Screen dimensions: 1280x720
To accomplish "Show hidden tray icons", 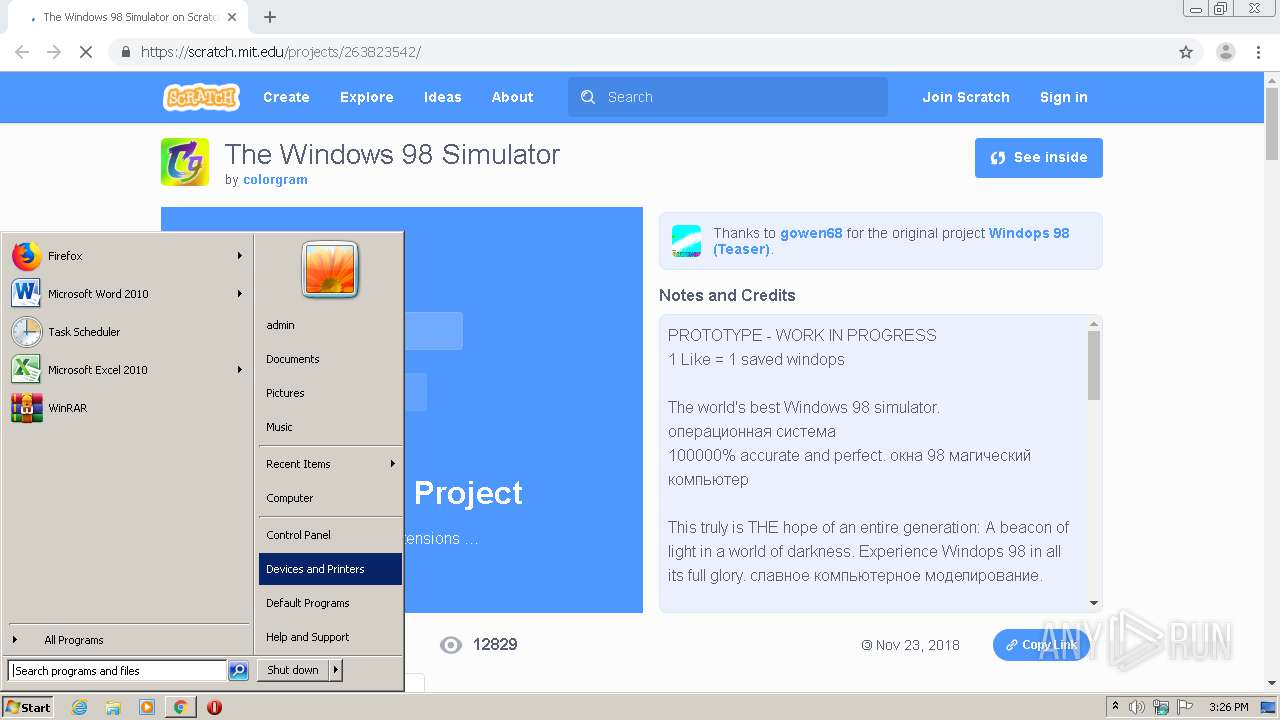I will [1115, 707].
